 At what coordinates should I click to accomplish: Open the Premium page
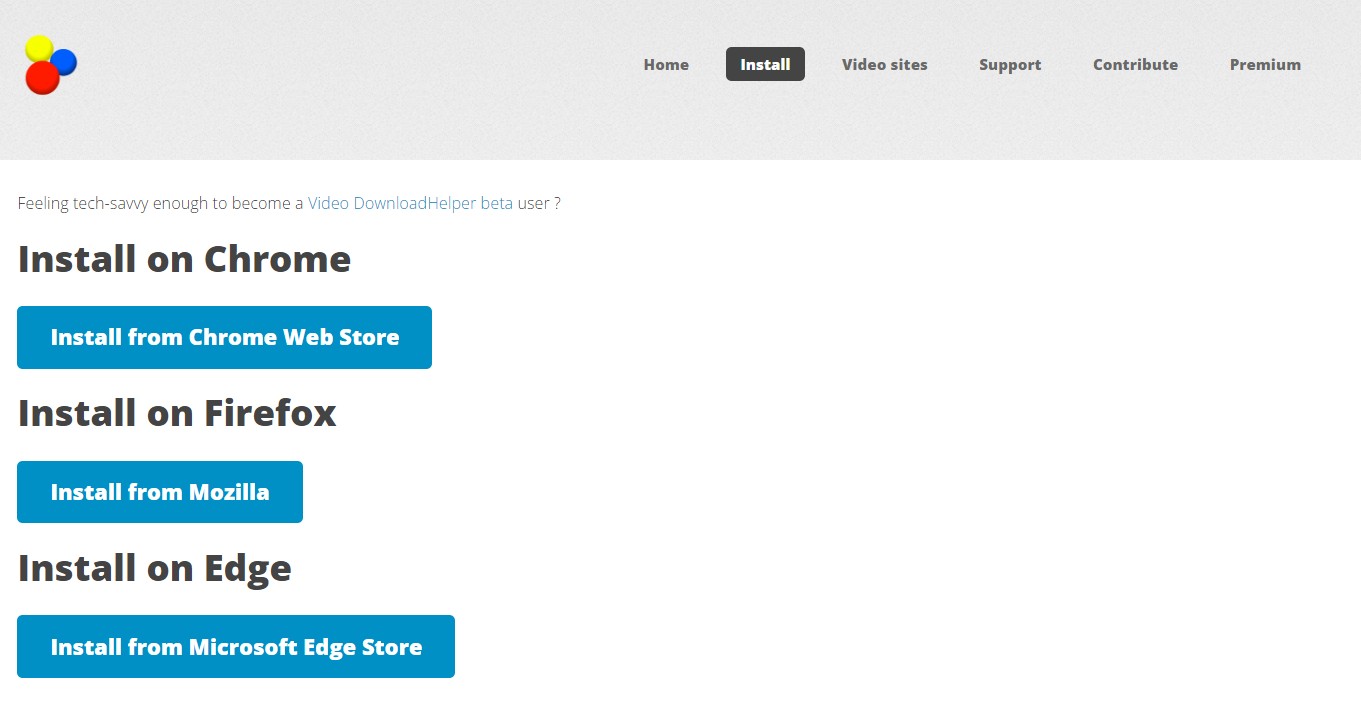click(x=1265, y=64)
